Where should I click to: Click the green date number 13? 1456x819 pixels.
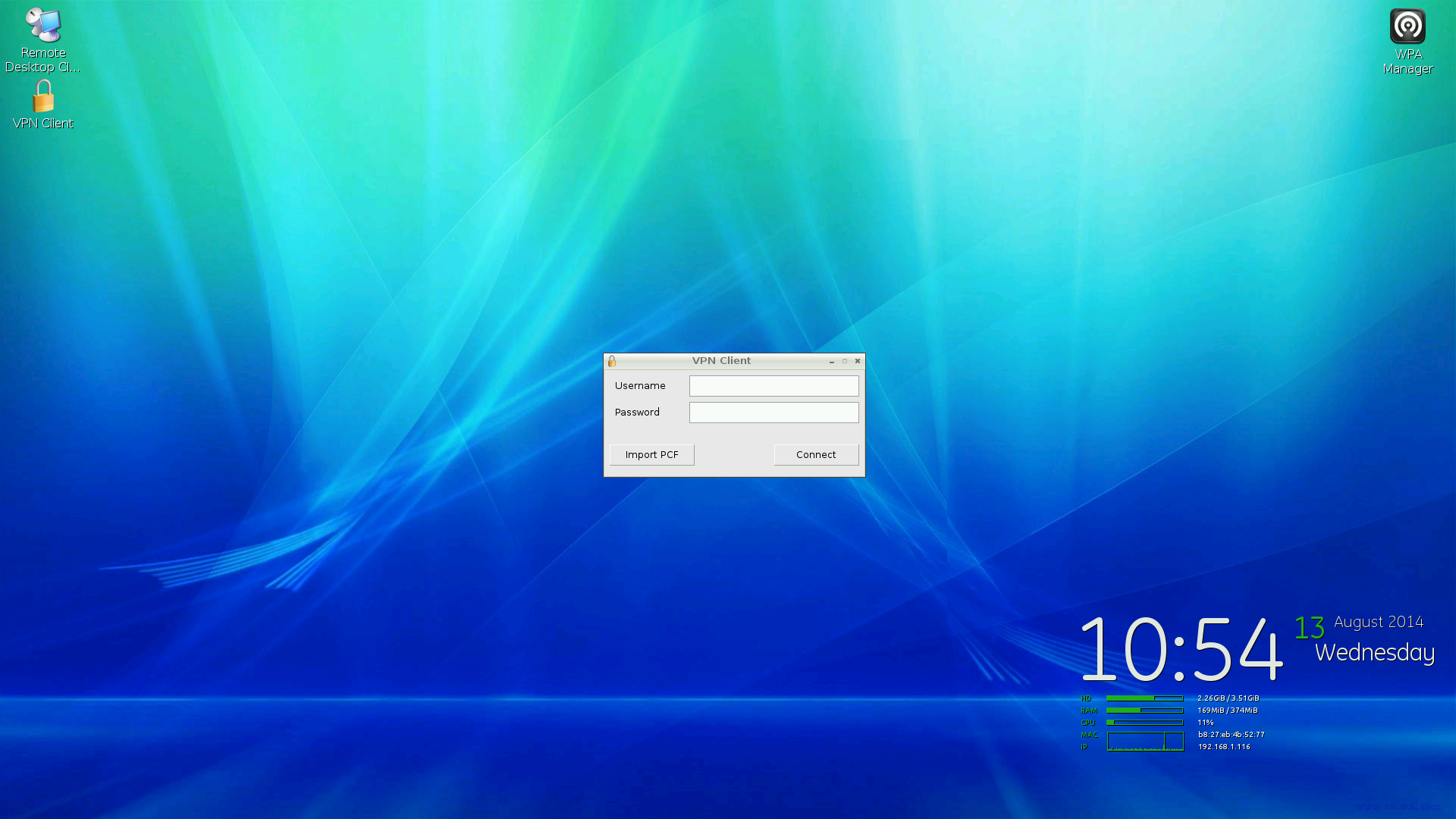click(x=1309, y=628)
